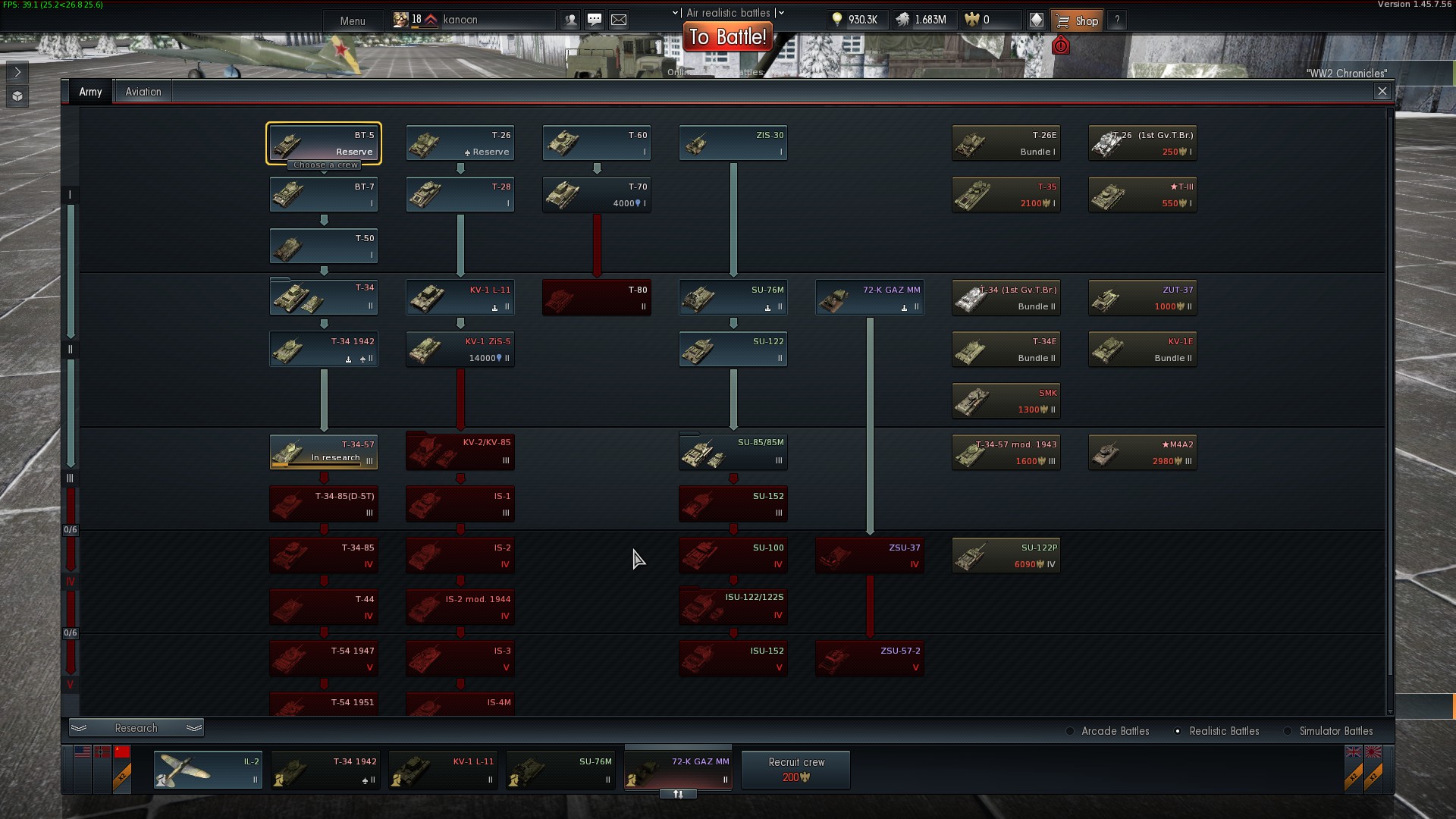Switch to the Army tab
Image resolution: width=1456 pixels, height=819 pixels.
[x=90, y=92]
